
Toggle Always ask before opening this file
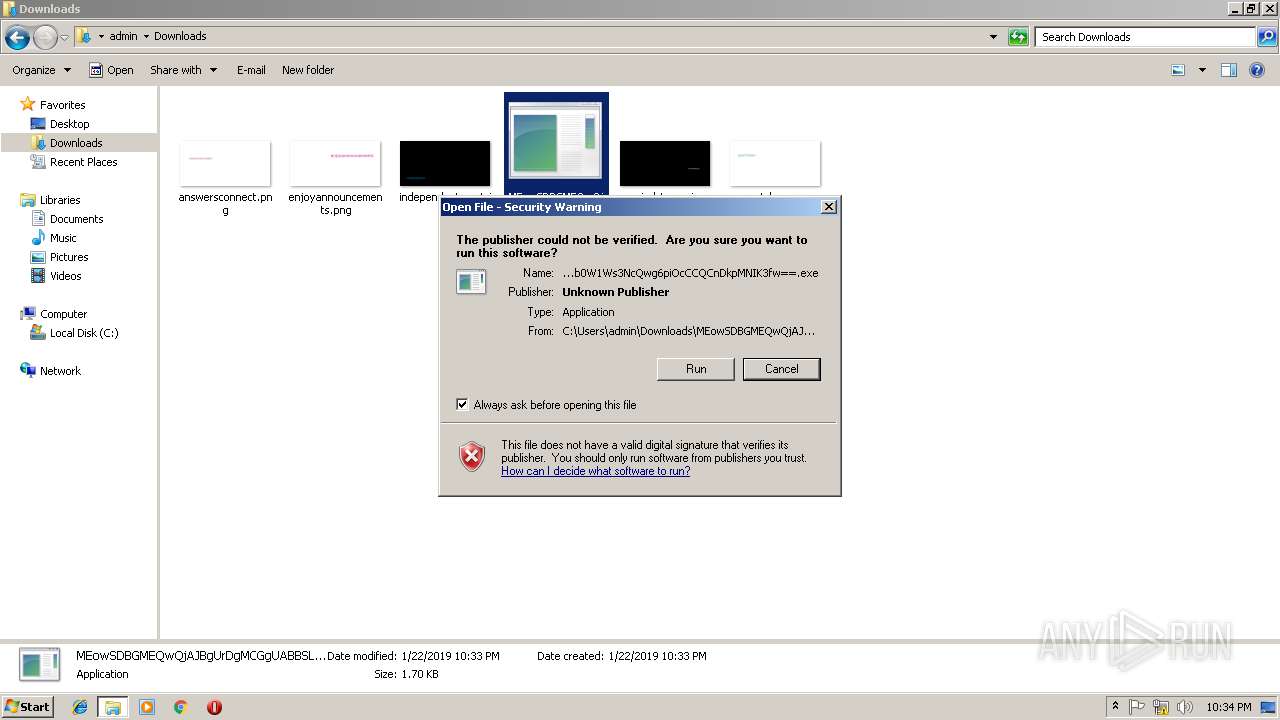coord(462,405)
